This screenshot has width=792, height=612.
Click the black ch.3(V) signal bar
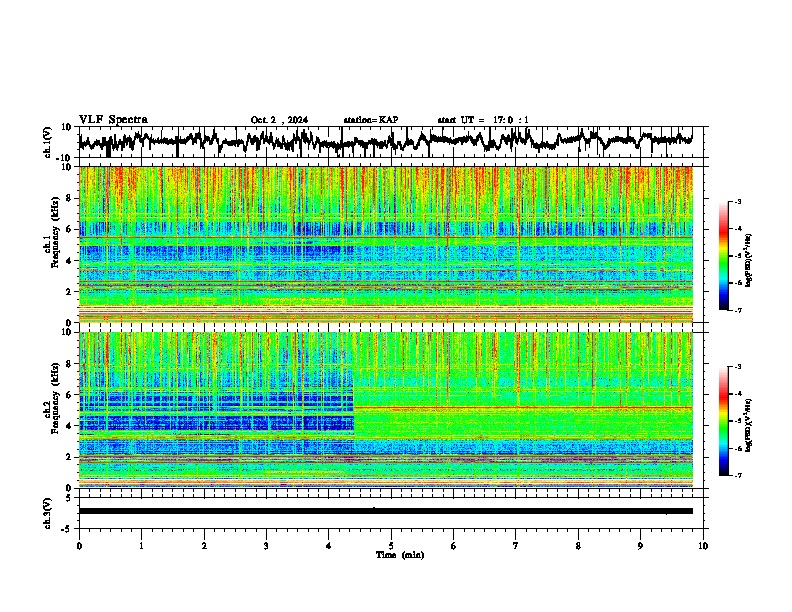tap(386, 511)
